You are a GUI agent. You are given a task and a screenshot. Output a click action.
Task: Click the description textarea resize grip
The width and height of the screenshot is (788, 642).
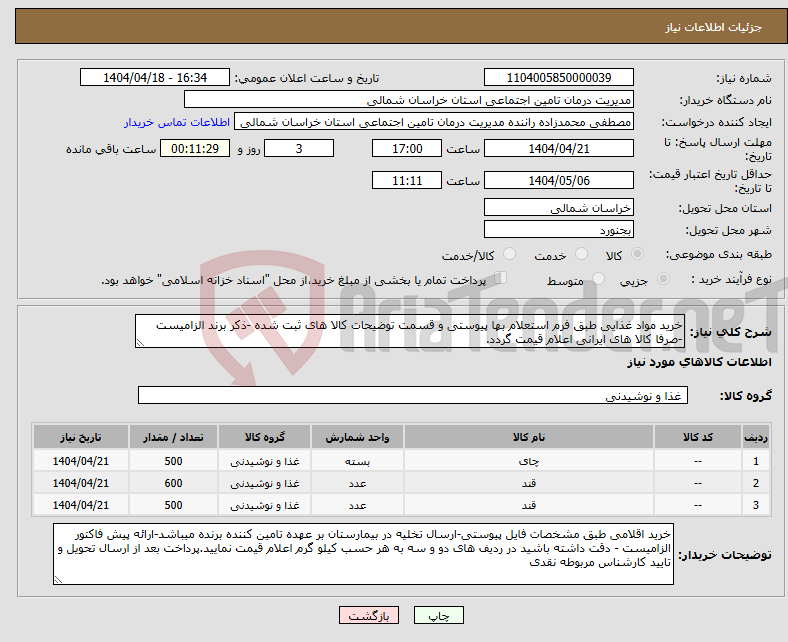140,343
